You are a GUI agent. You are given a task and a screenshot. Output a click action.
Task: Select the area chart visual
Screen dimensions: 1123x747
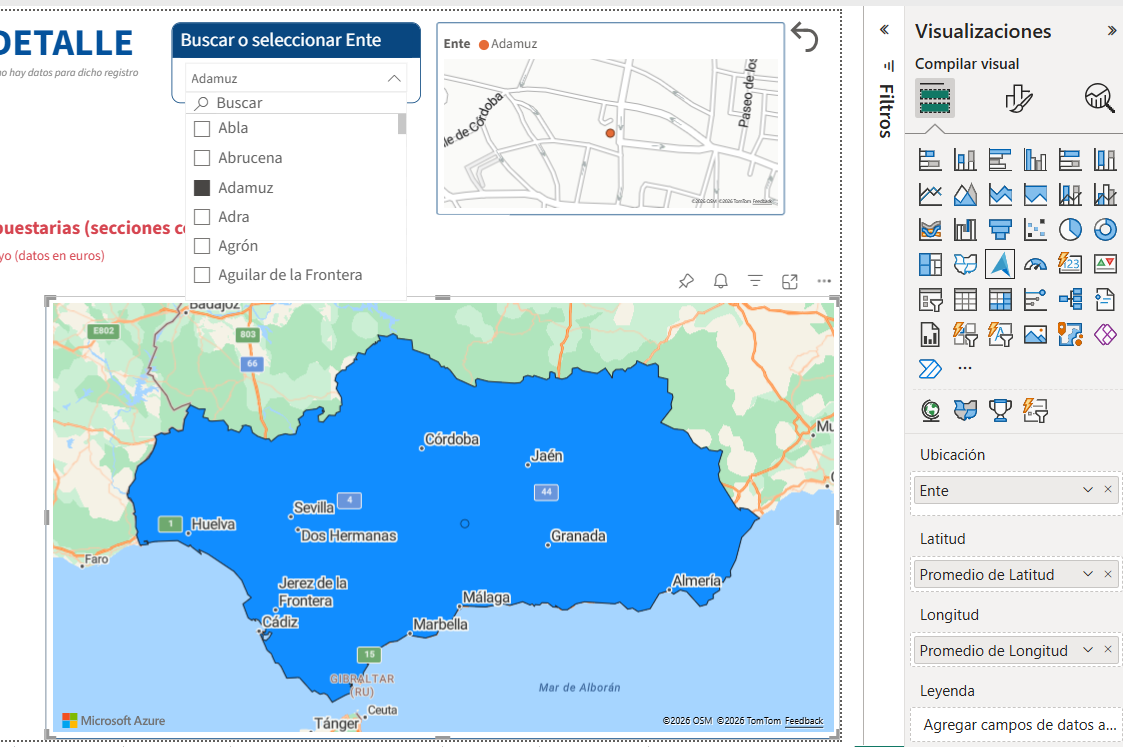tap(965, 194)
